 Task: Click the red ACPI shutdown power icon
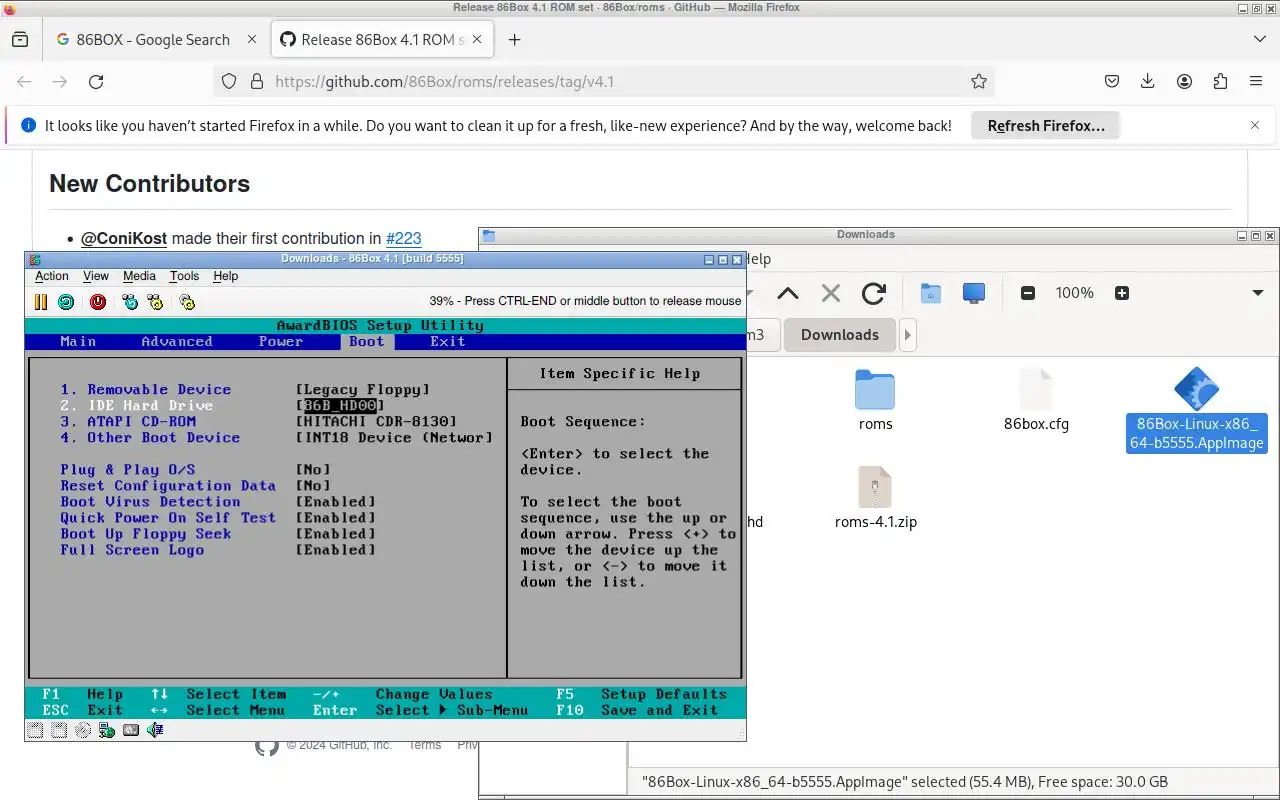tap(98, 301)
